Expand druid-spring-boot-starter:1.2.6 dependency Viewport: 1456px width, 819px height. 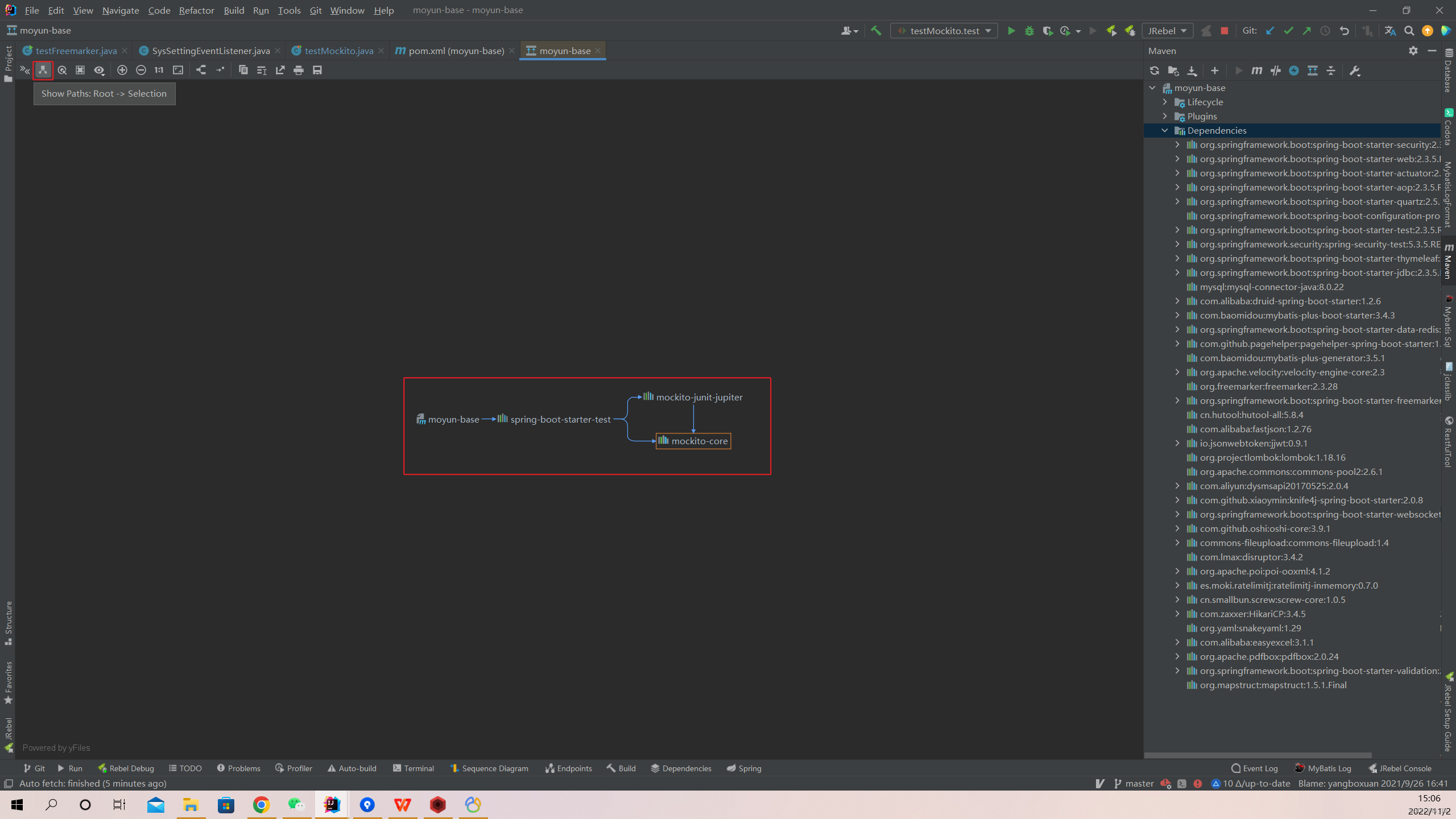point(1177,301)
